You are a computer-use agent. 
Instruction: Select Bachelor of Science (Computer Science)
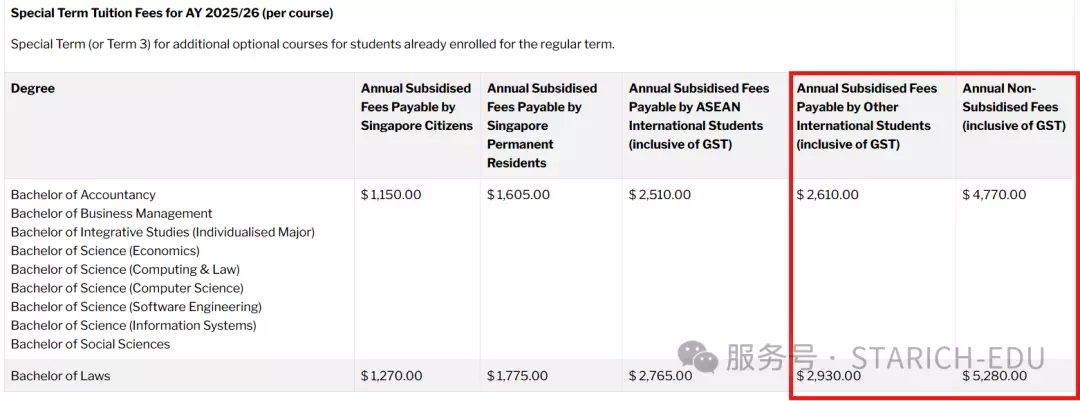point(127,288)
